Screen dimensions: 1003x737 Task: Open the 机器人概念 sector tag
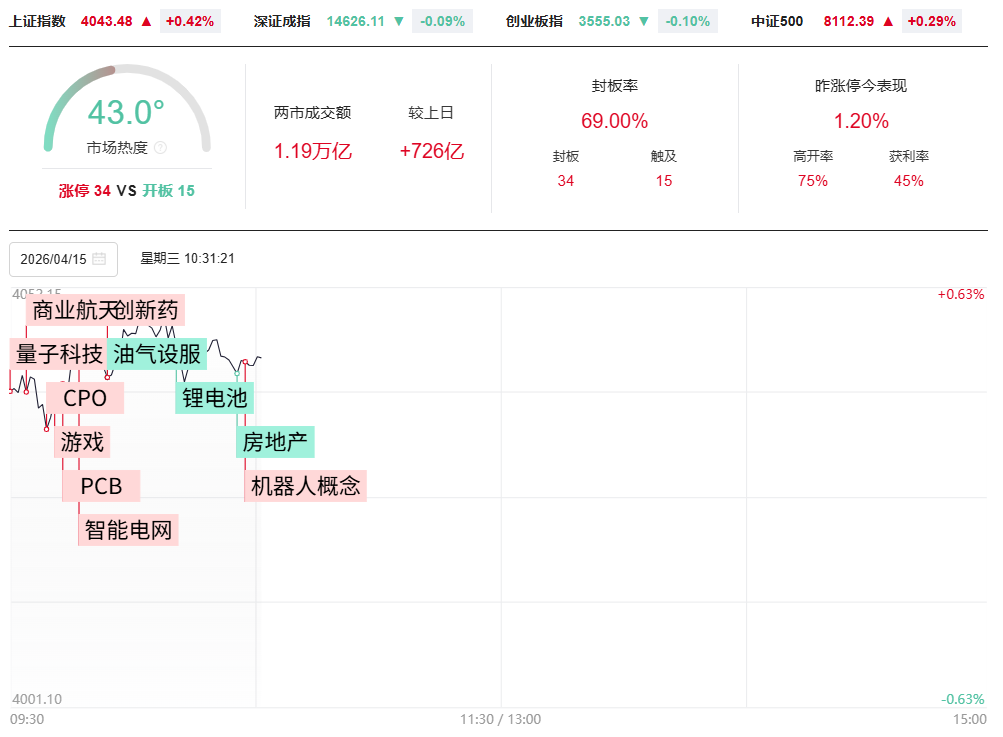(306, 486)
